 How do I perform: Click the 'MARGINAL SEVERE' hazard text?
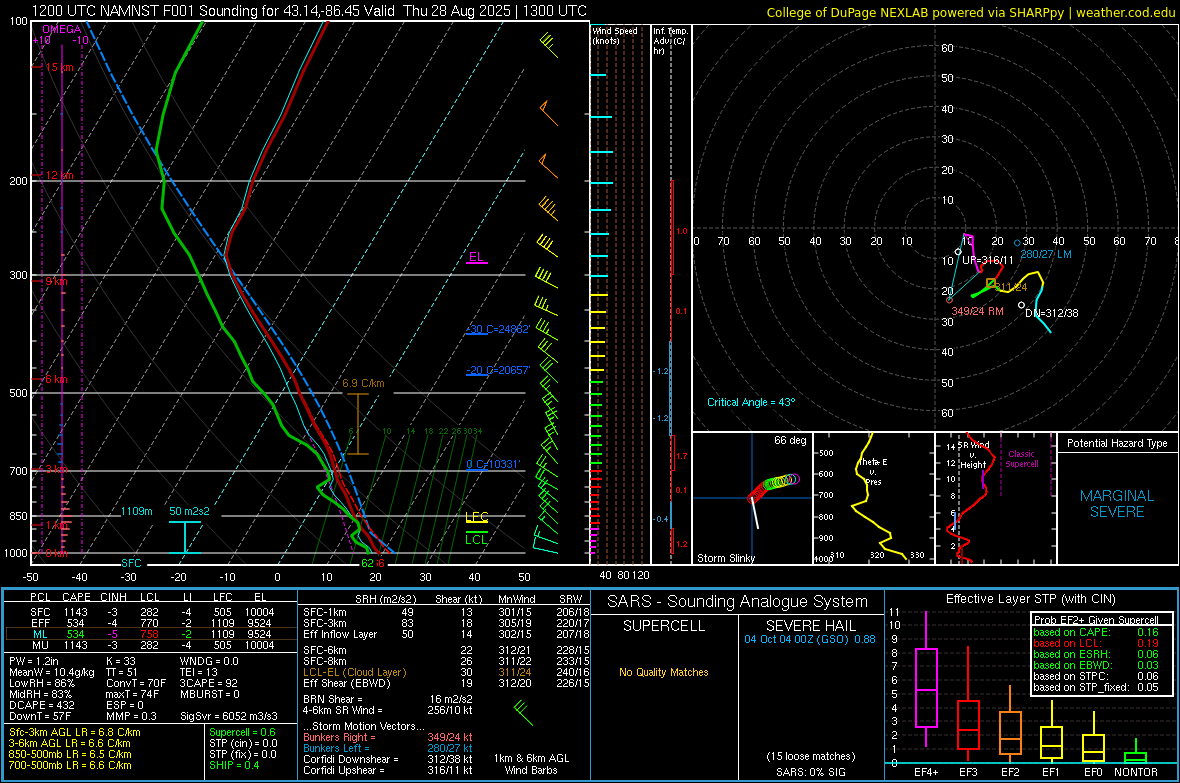(x=1117, y=504)
